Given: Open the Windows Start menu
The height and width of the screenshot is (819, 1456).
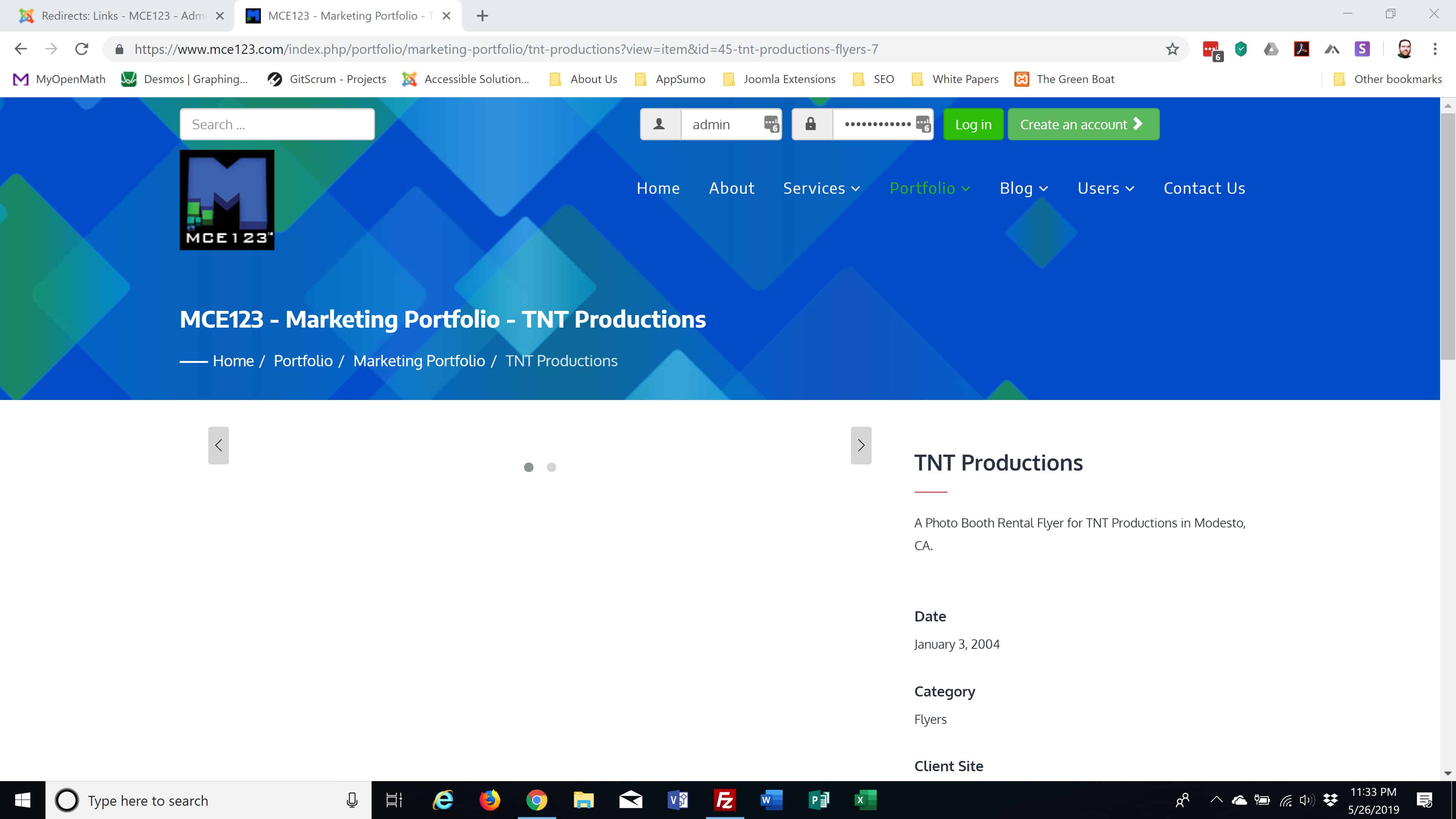Looking at the screenshot, I should point(23,800).
